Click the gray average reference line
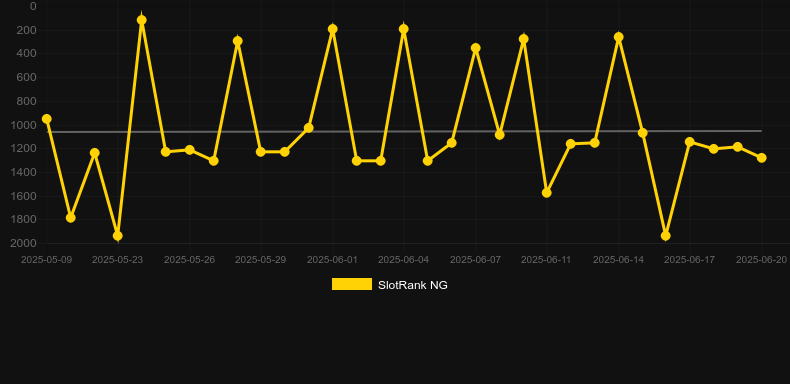 404,132
